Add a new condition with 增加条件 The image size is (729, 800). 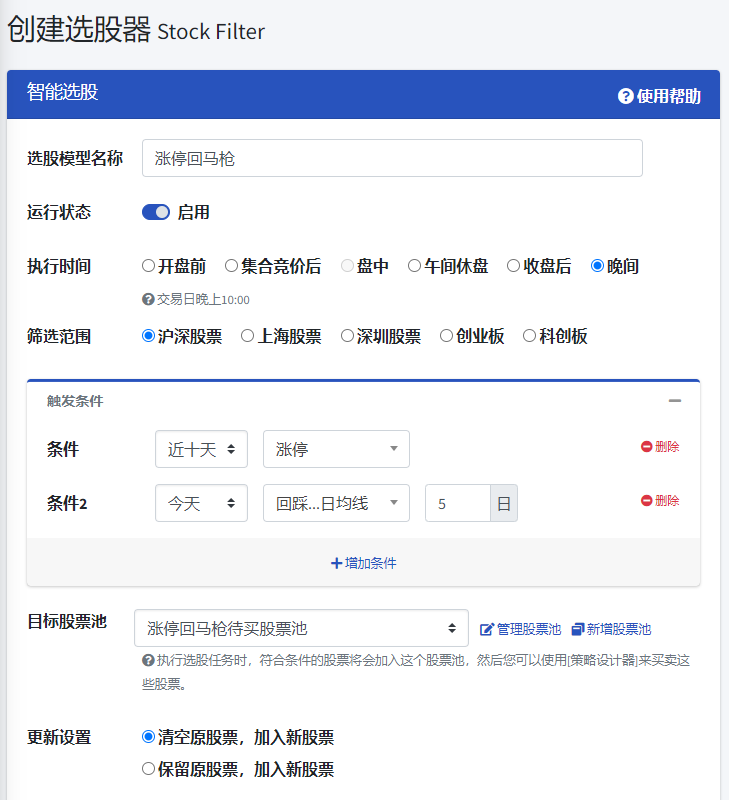tap(363, 563)
